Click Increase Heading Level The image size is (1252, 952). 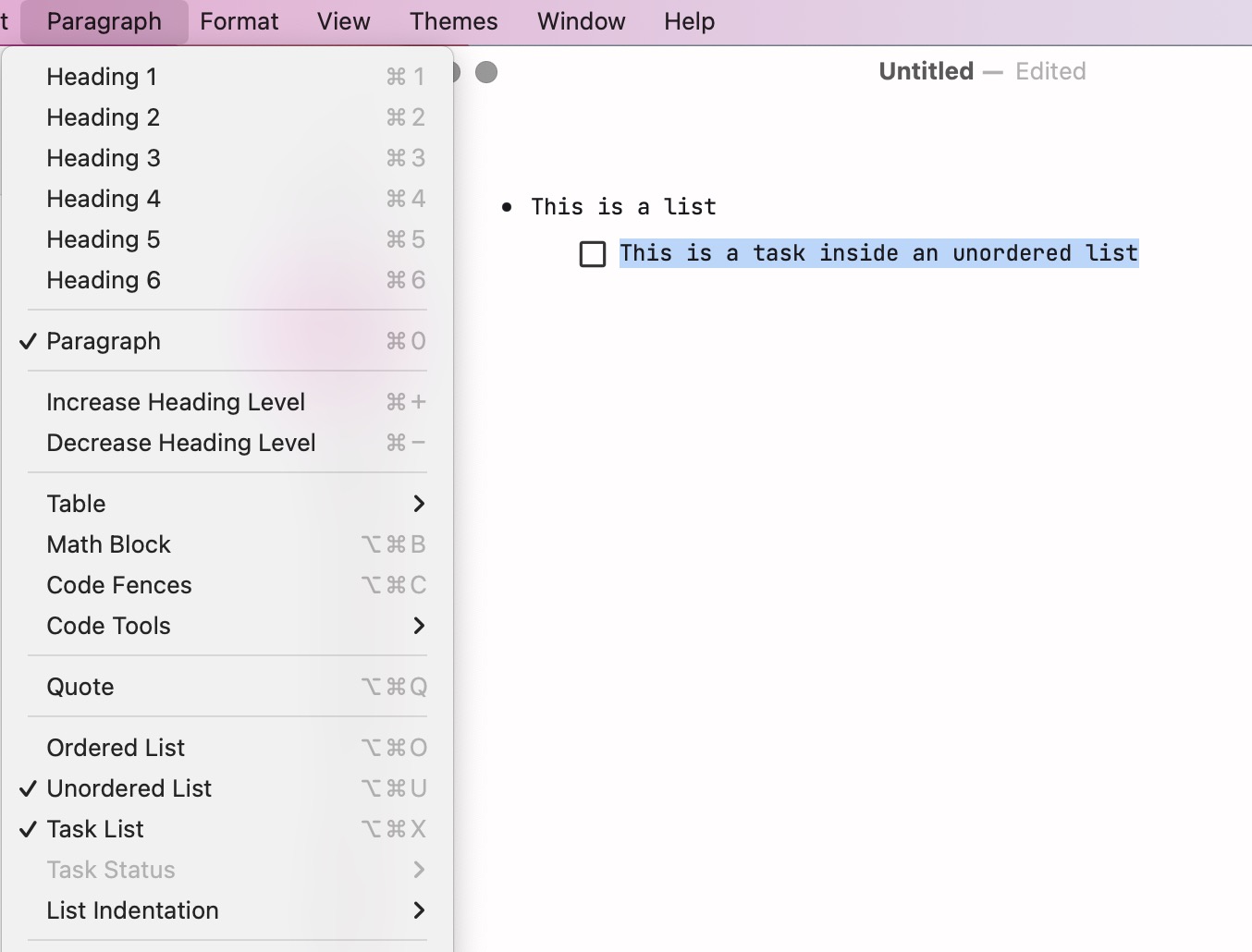pos(176,402)
